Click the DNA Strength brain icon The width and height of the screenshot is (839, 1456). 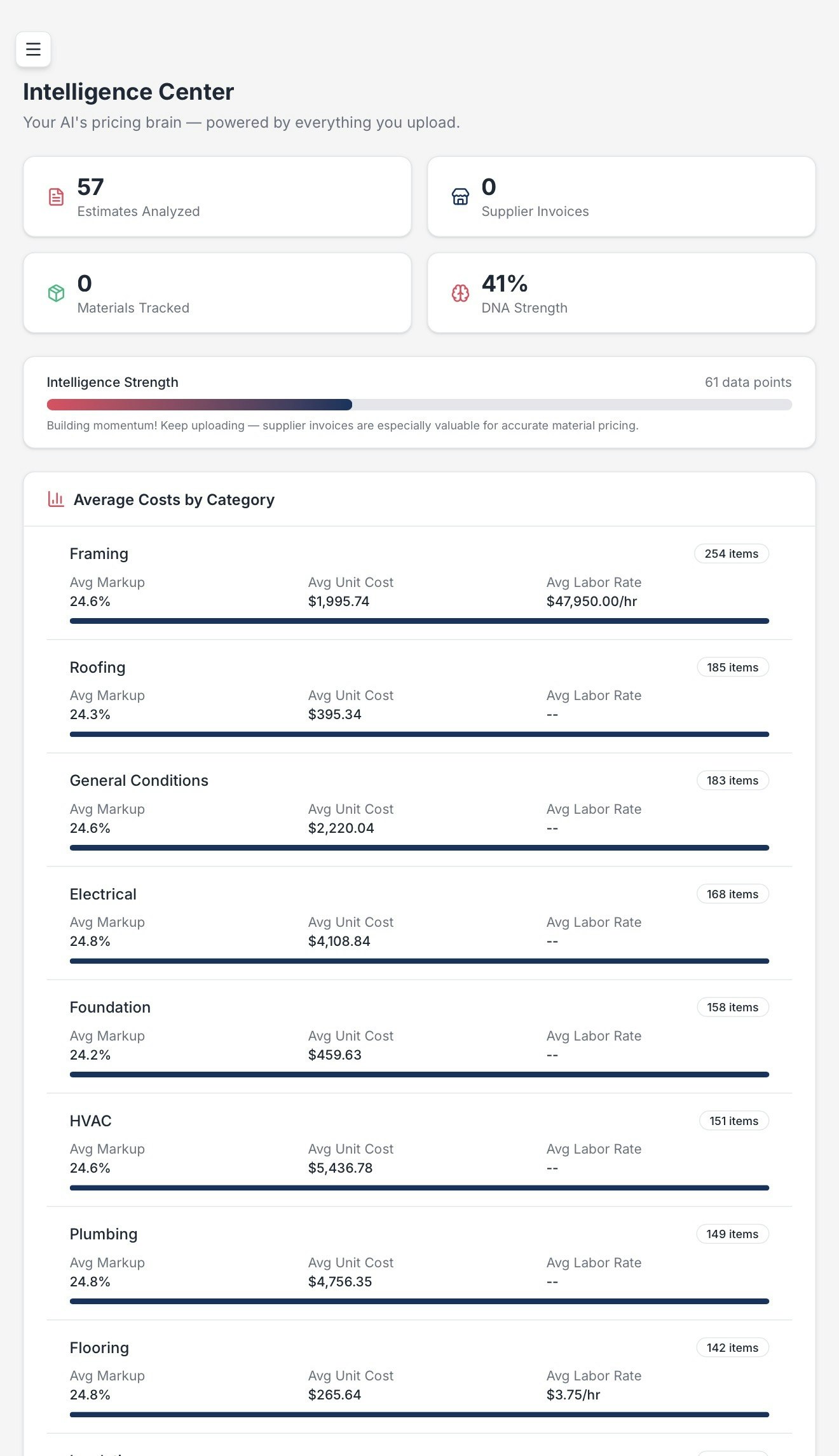(x=460, y=293)
